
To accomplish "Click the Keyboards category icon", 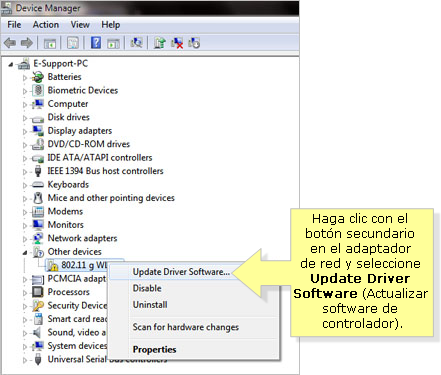I will point(38,184).
